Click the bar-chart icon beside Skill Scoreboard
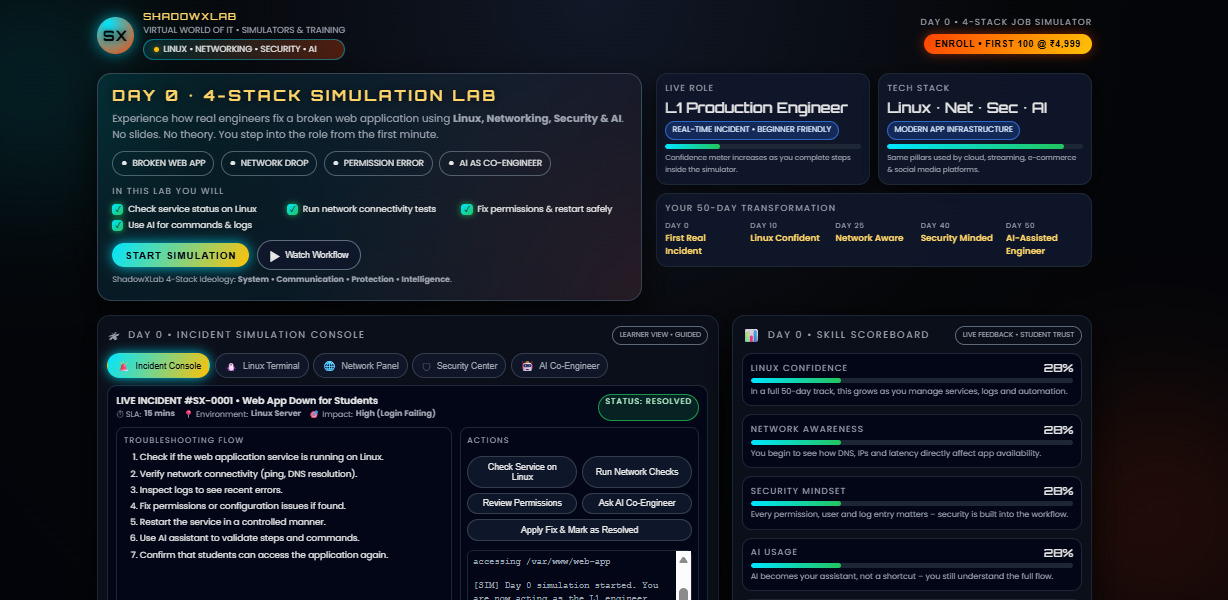Image resolution: width=1228 pixels, height=600 pixels. click(x=750, y=335)
